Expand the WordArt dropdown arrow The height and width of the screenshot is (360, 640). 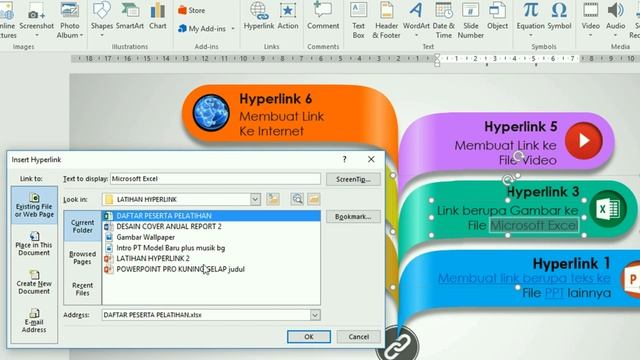(416, 36)
